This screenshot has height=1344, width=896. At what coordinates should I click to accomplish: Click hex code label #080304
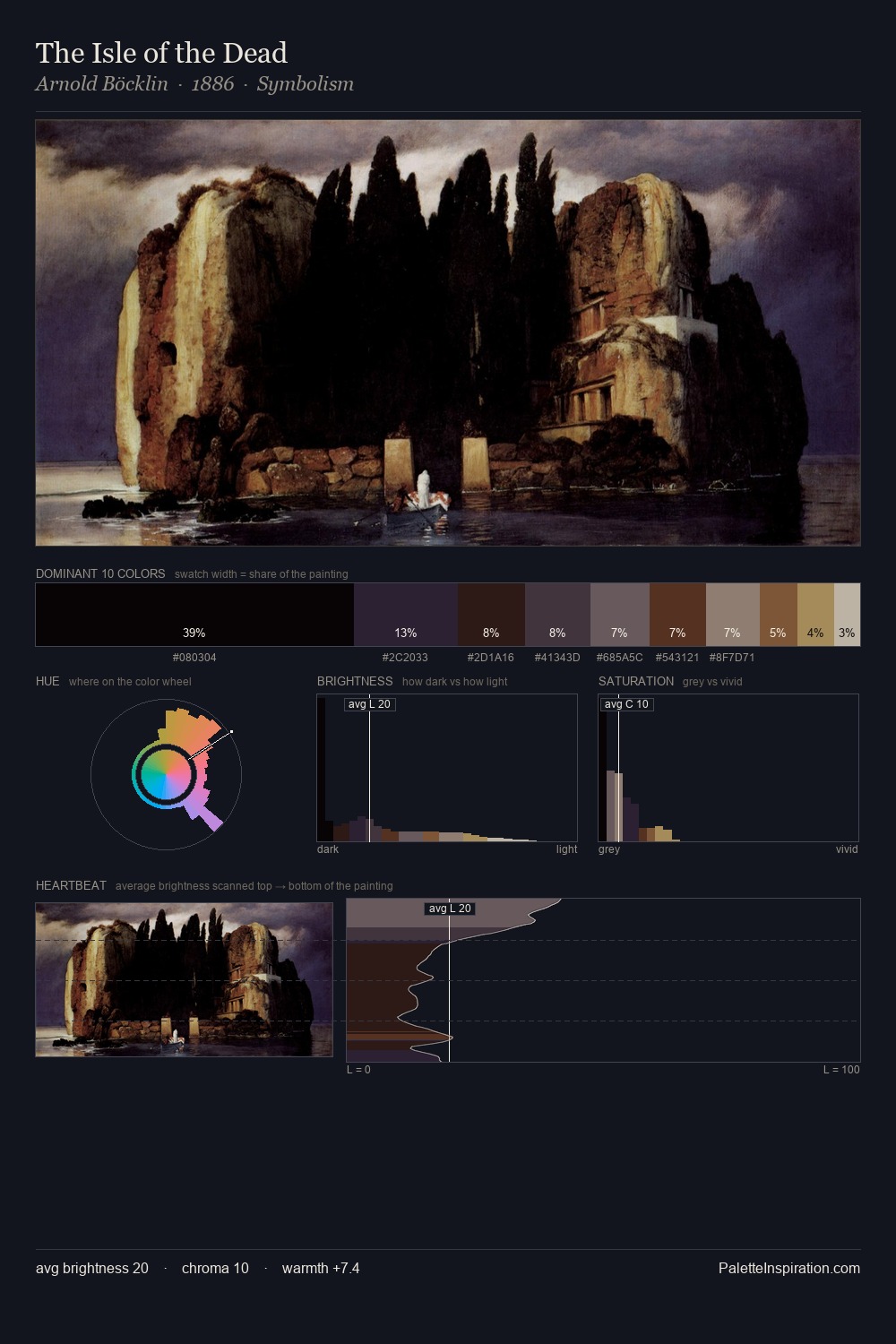194,658
